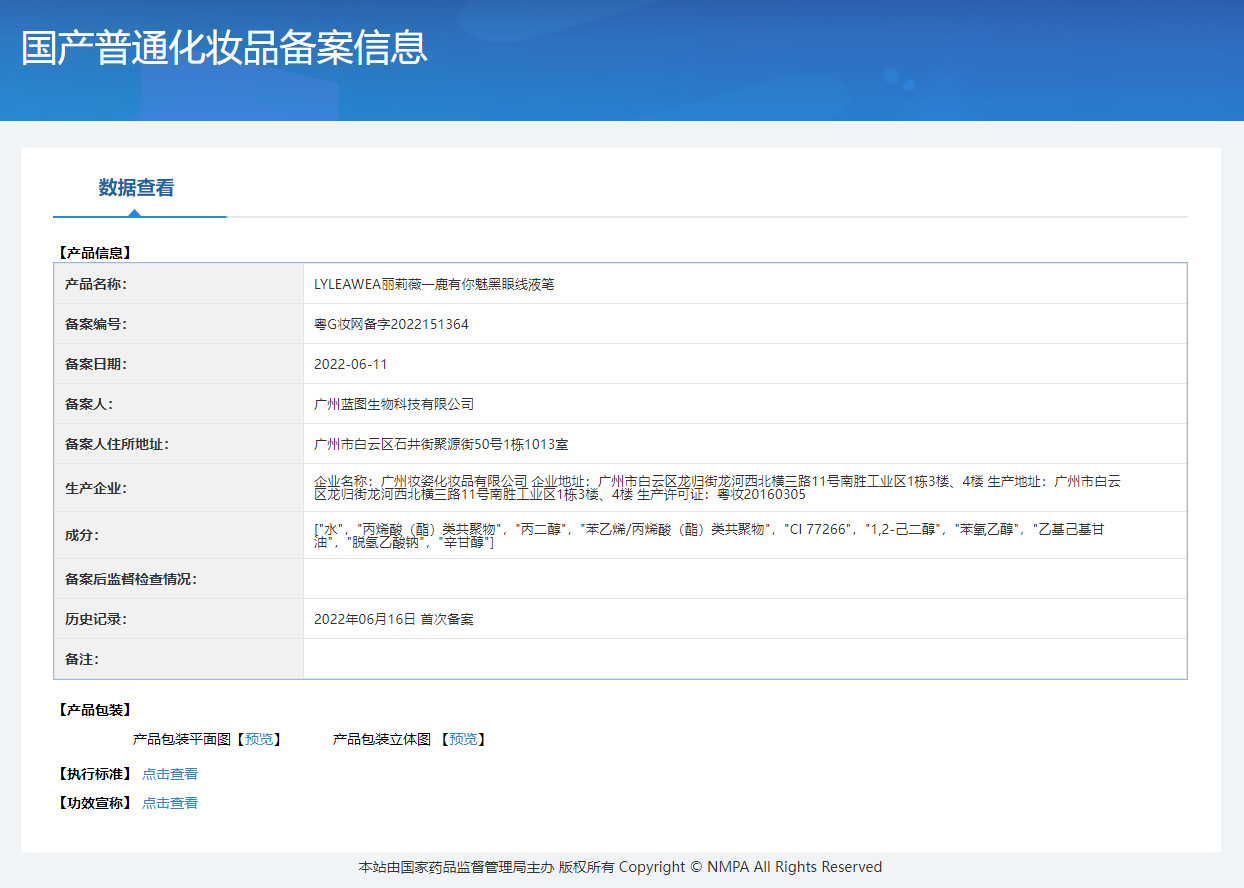
Task: Select the date 2022-06-11
Action: click(x=350, y=364)
